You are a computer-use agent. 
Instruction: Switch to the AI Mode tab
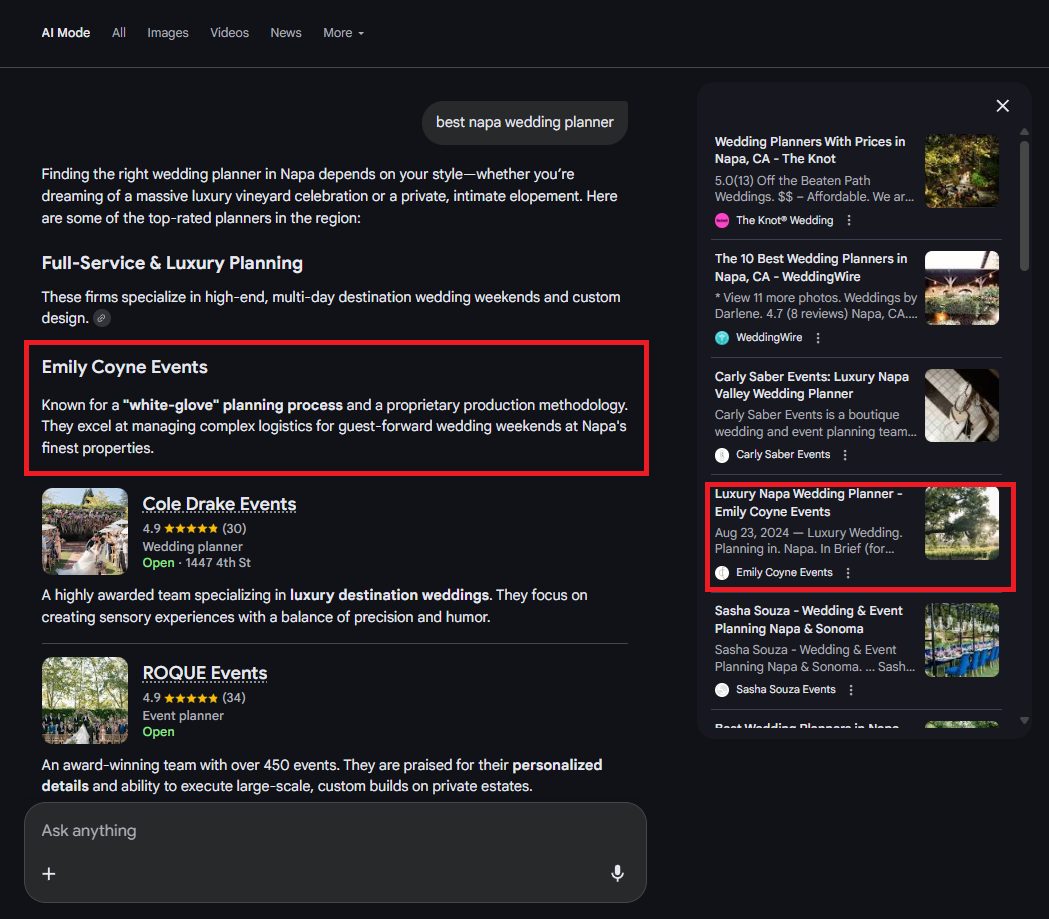[x=66, y=33]
